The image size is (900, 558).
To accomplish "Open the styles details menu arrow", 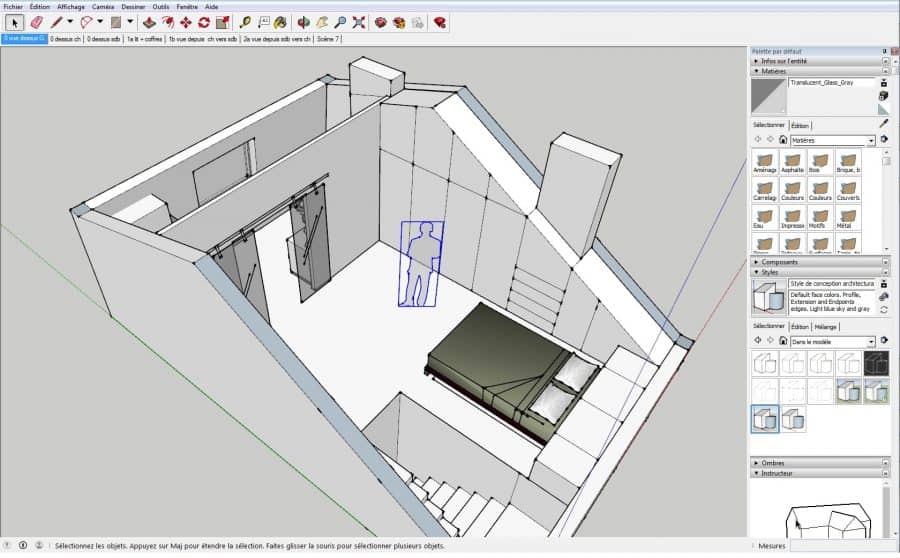I will (885, 340).
